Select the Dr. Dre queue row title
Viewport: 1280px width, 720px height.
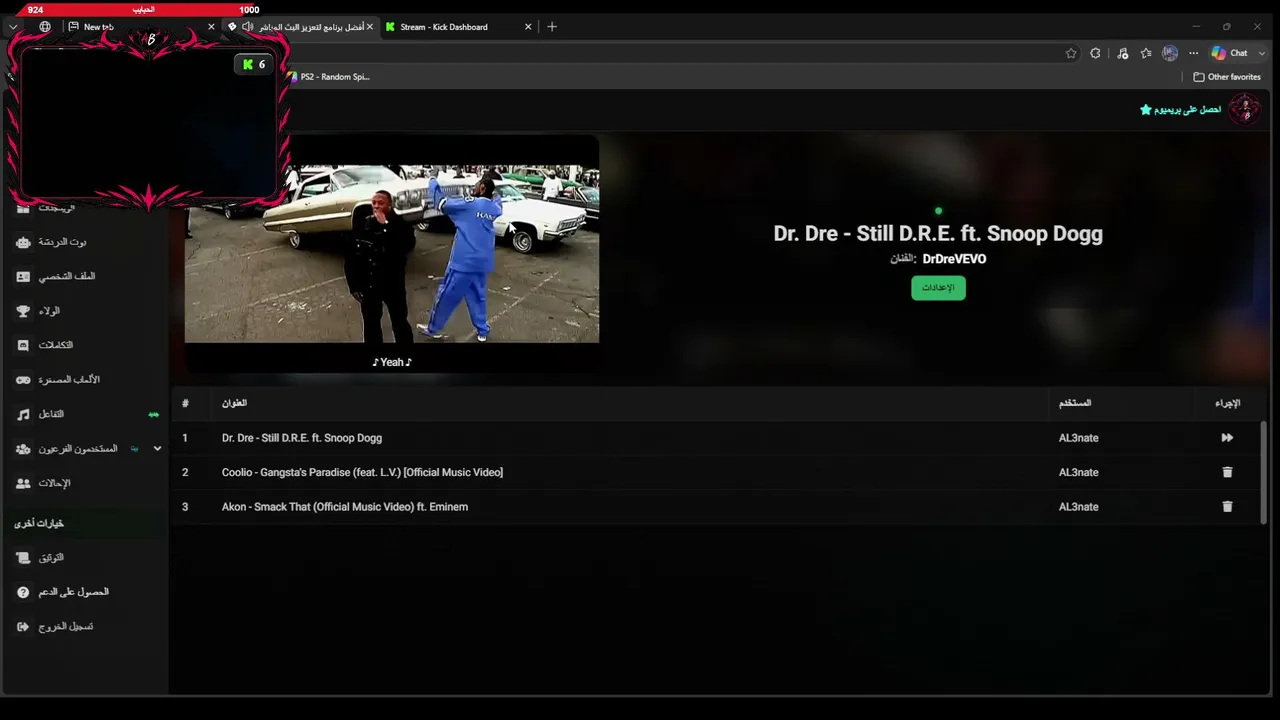tap(302, 438)
